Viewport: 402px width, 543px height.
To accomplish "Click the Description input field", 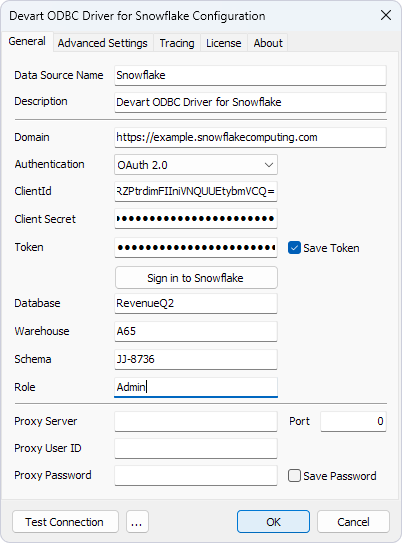I will 250,103.
